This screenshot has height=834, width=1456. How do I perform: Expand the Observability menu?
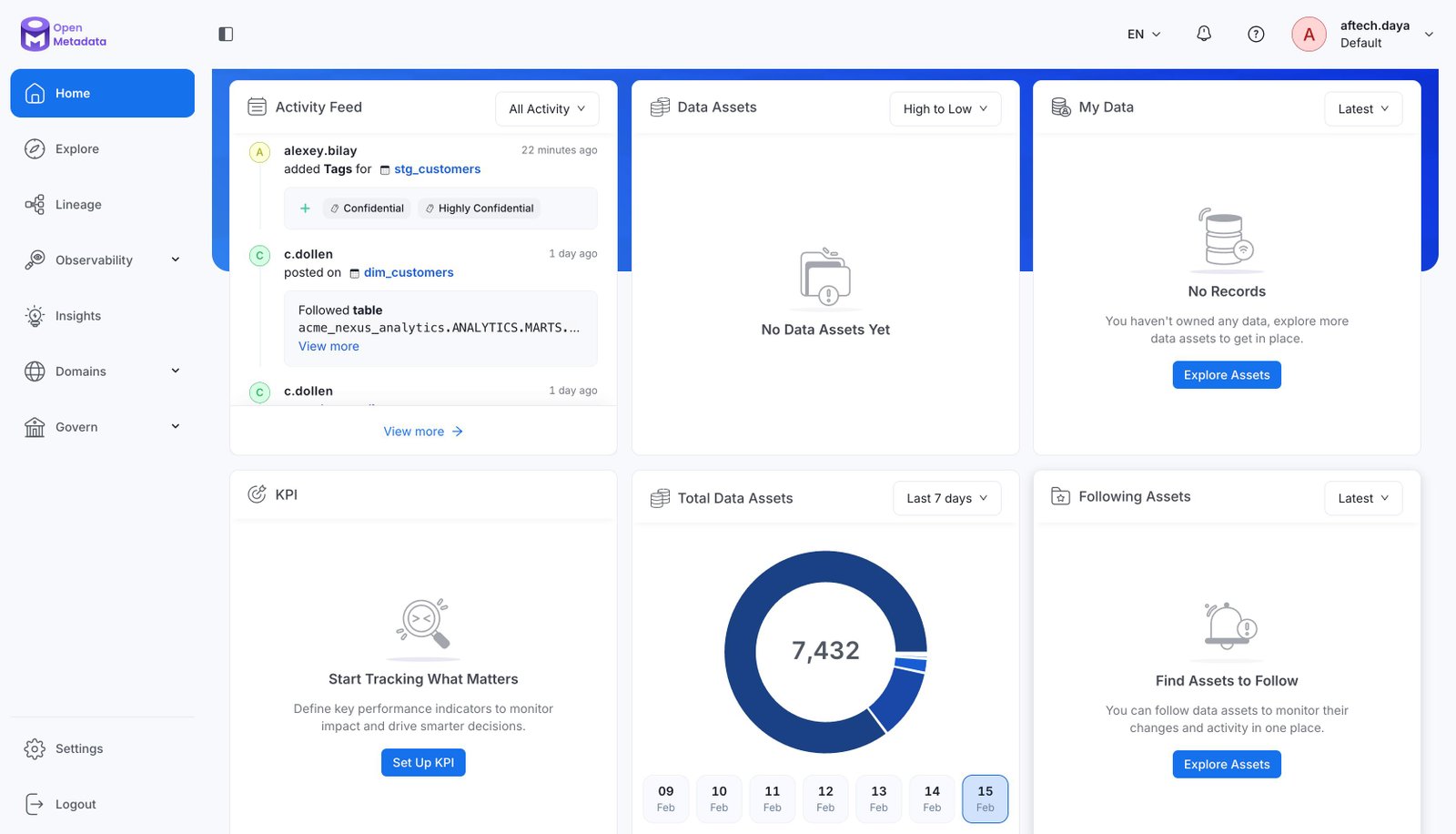(x=175, y=260)
